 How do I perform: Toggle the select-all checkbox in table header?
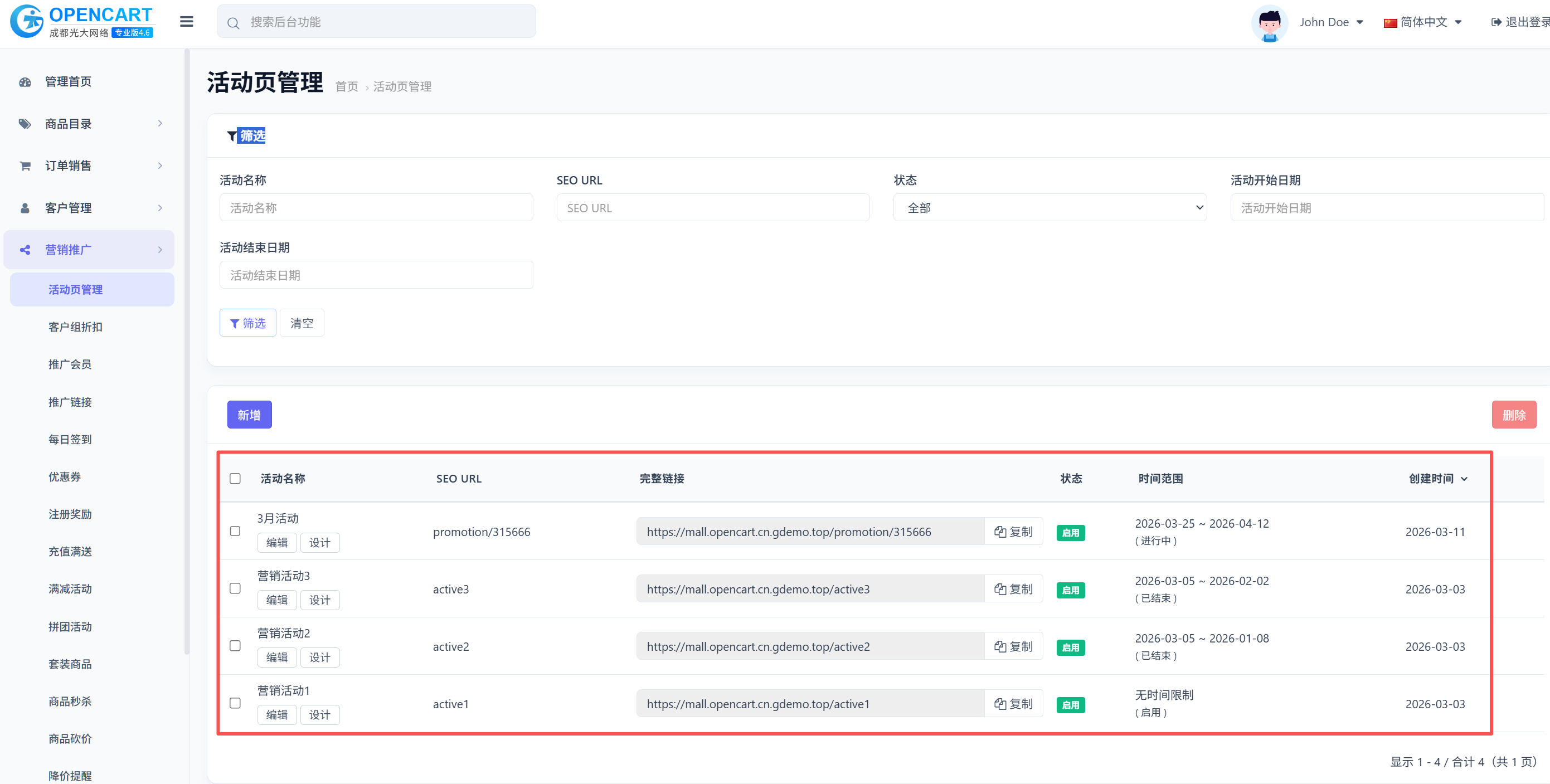235,479
